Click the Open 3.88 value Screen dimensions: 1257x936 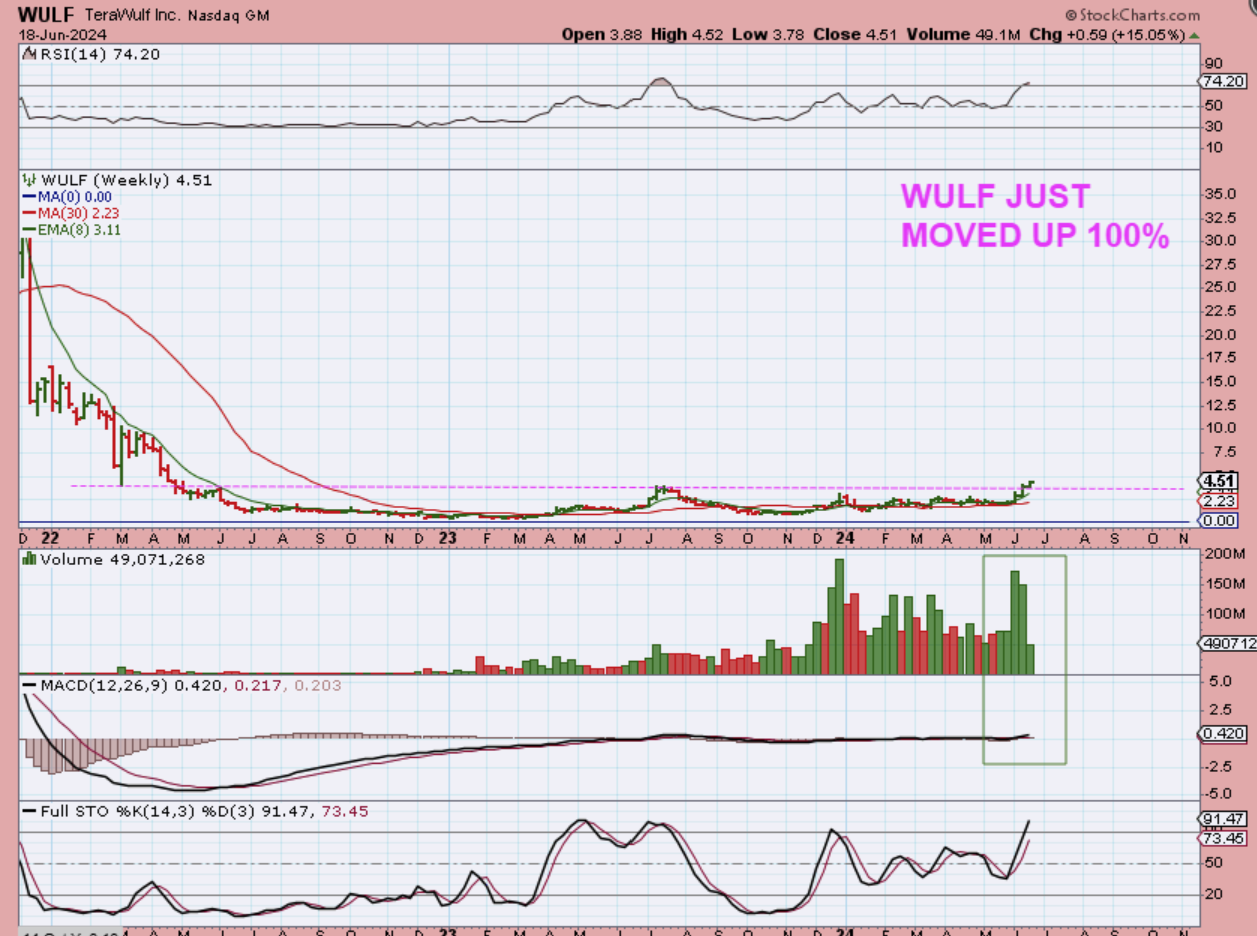(603, 34)
